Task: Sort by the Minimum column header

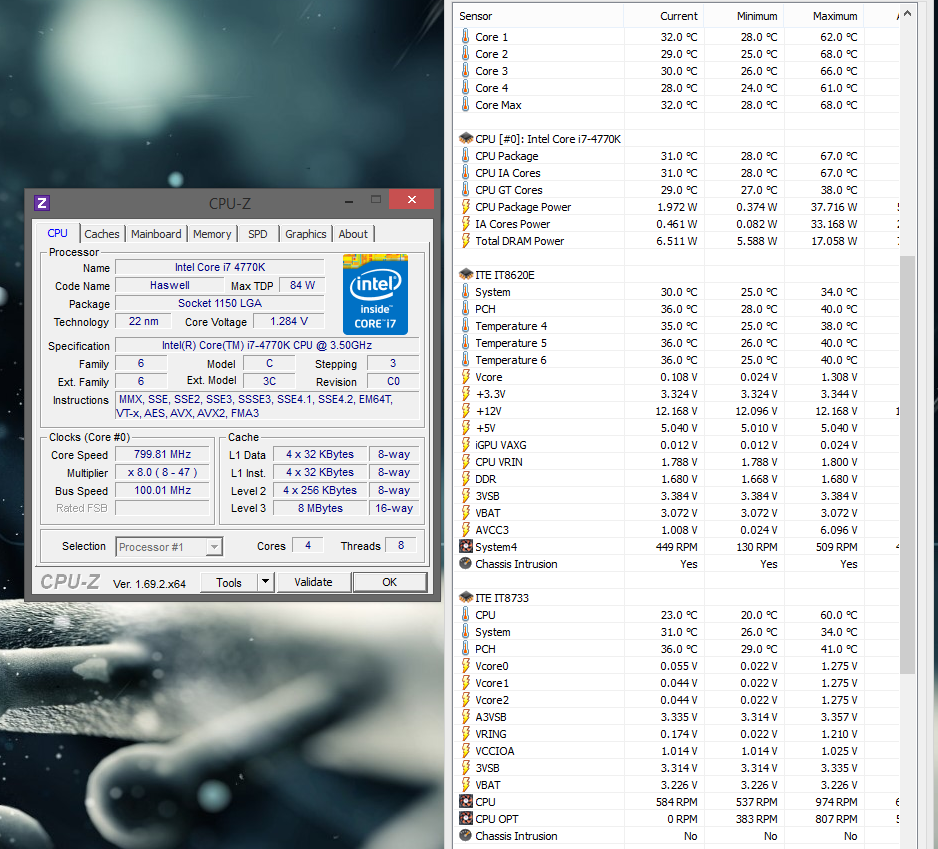Action: point(744,16)
